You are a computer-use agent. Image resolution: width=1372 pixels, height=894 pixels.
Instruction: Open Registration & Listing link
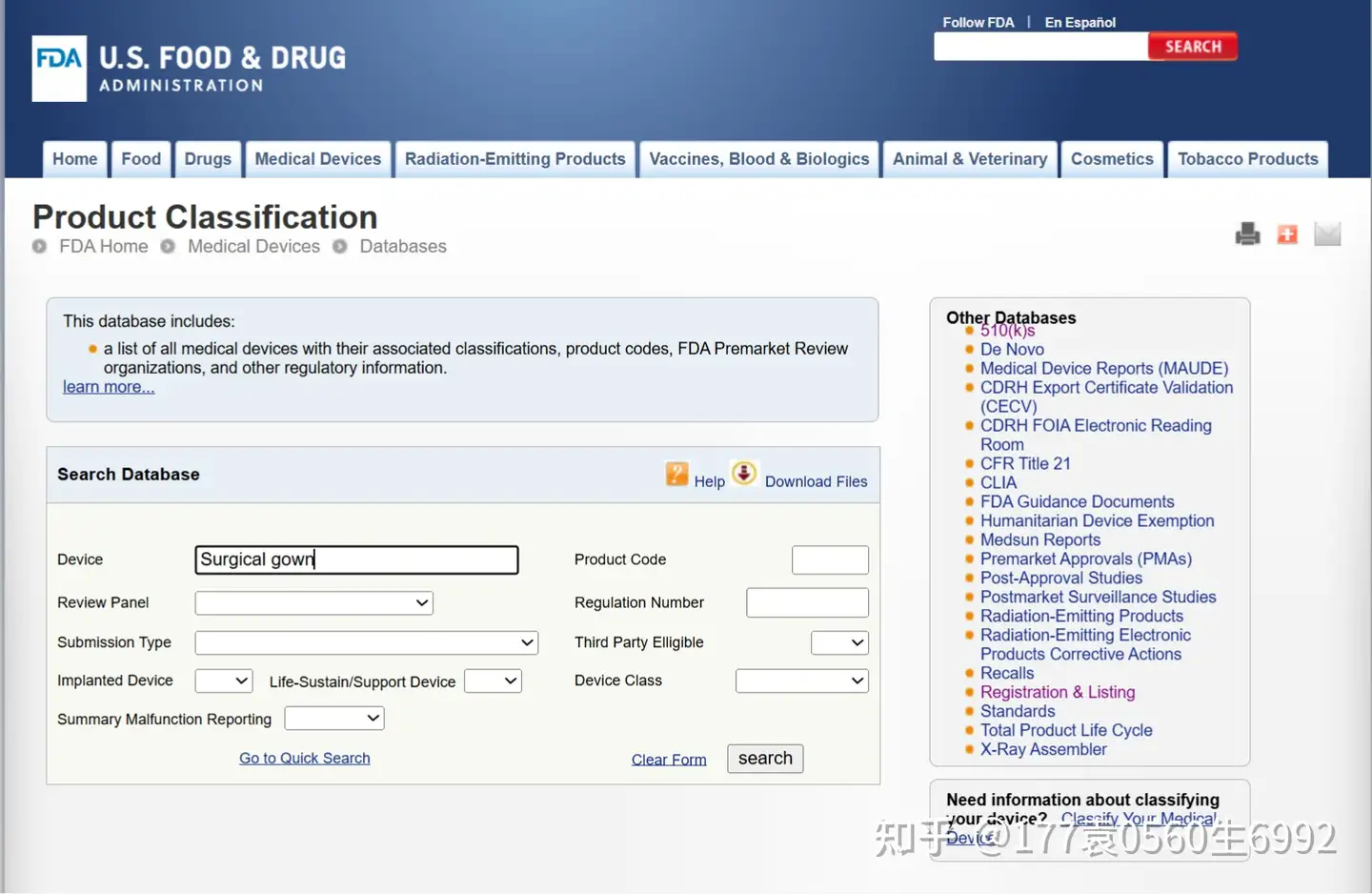tap(1058, 693)
